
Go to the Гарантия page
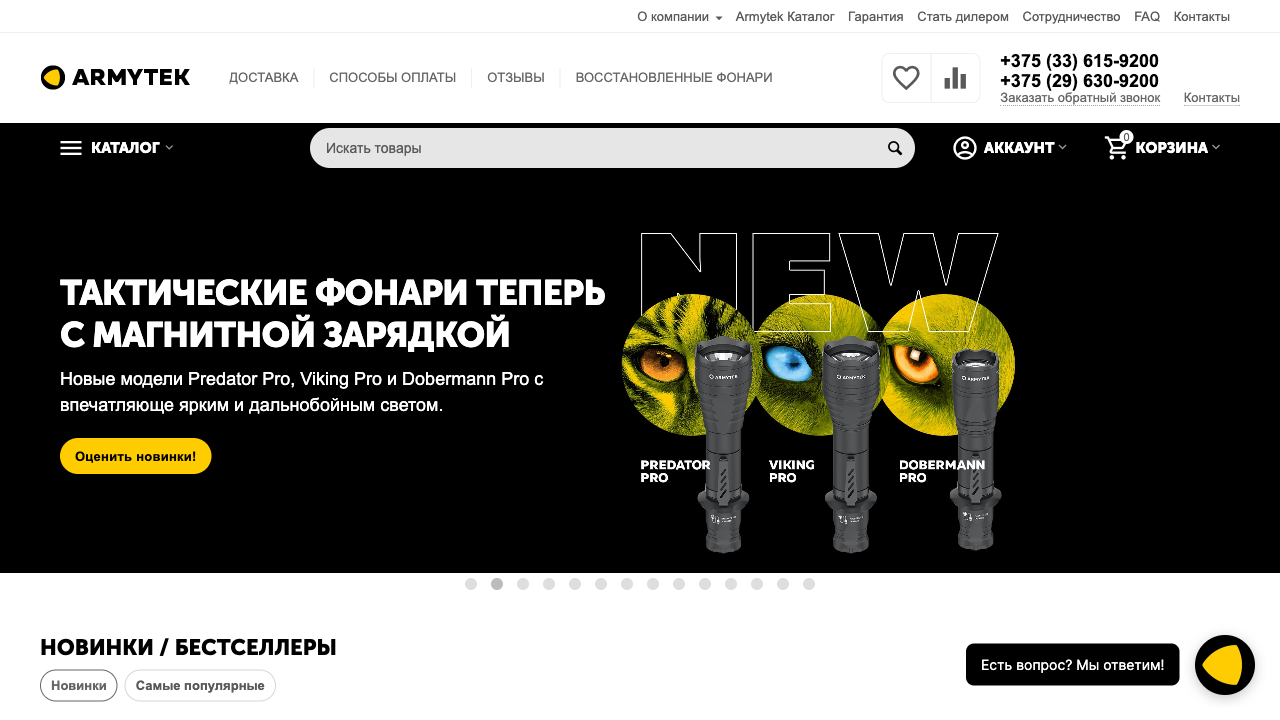[x=876, y=17]
